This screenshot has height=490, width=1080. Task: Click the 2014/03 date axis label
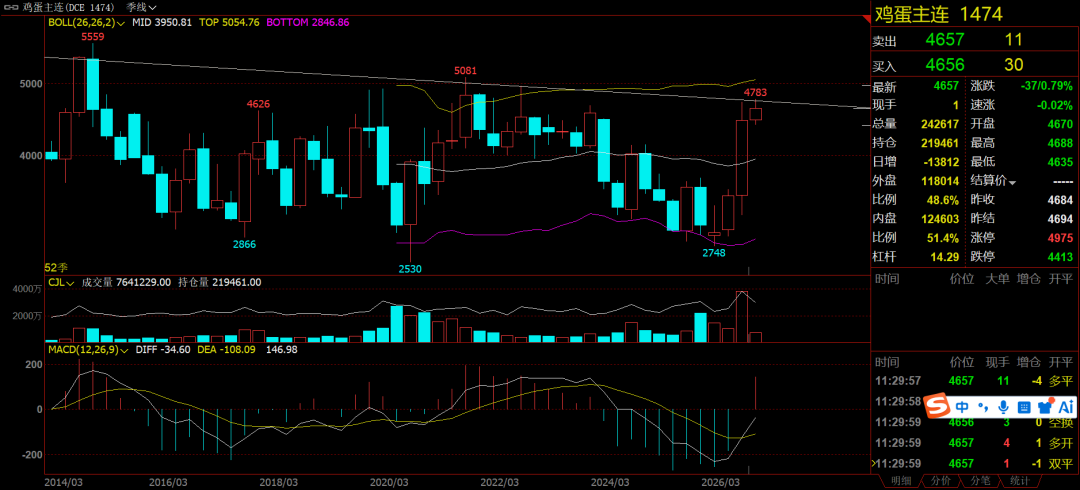click(63, 481)
